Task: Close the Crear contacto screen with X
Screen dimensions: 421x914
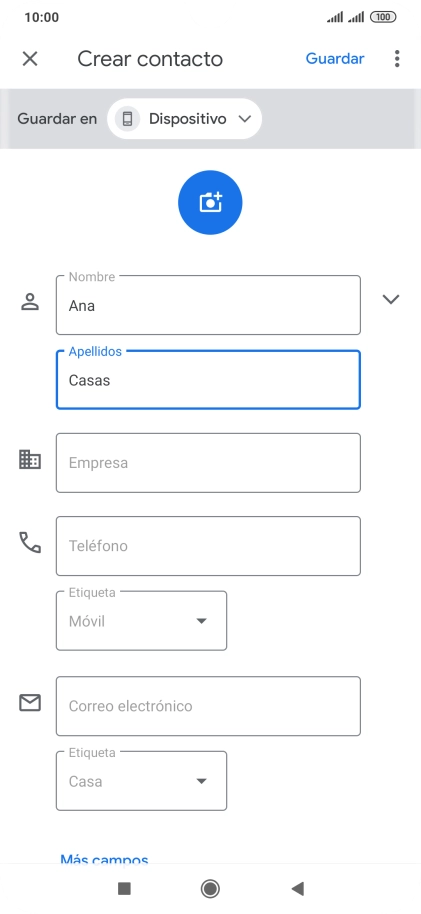Action: pos(30,59)
